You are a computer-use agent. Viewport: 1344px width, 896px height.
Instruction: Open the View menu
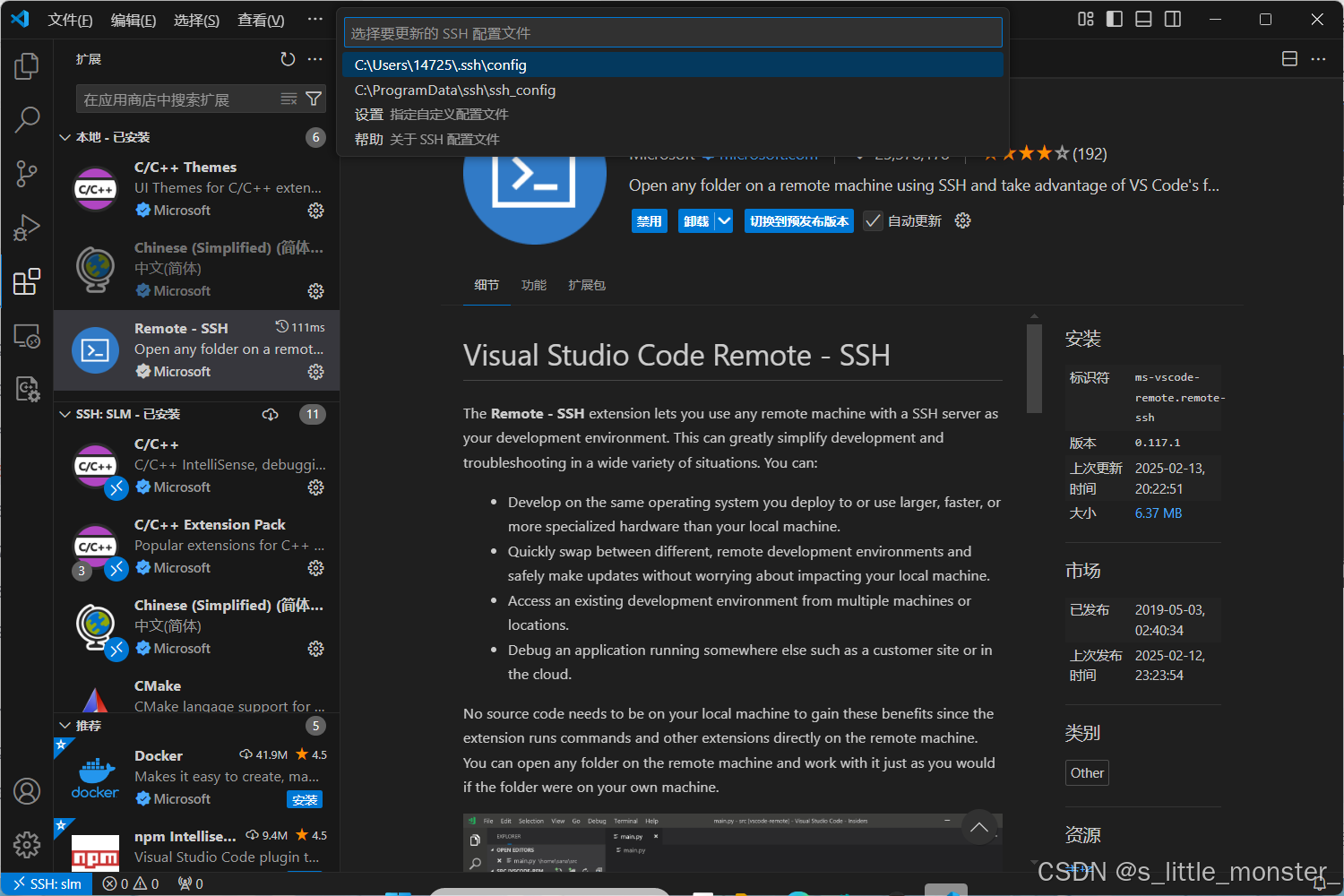261,20
